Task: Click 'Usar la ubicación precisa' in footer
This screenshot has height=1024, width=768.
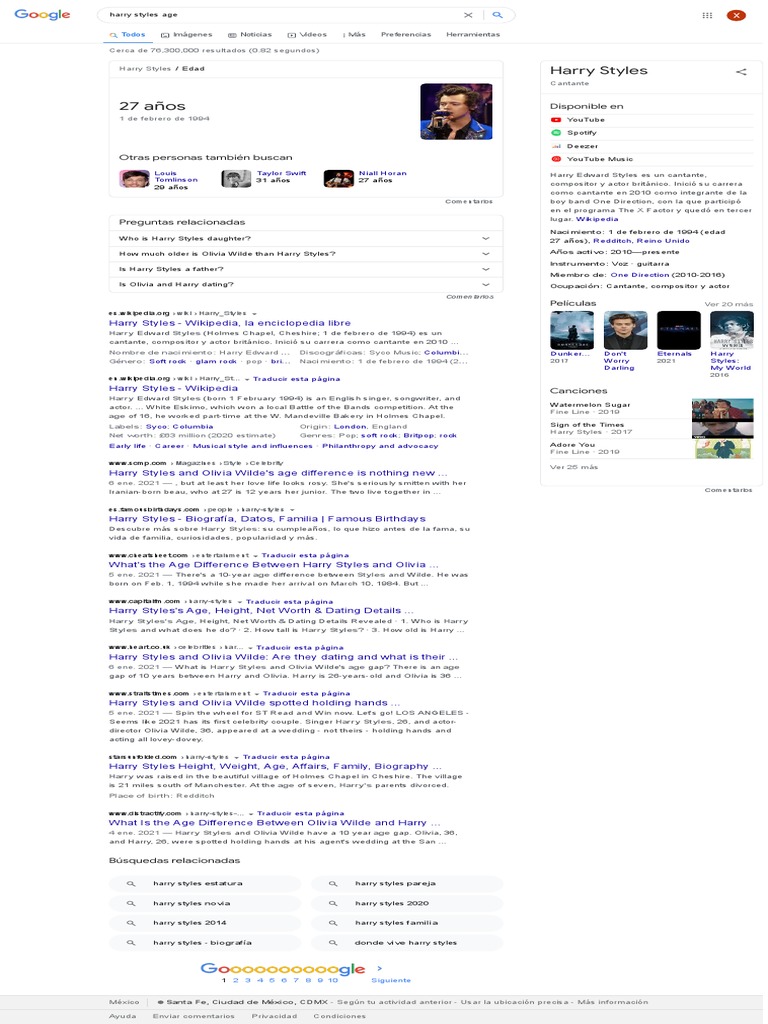Action: pyautogui.click(x=516, y=1002)
